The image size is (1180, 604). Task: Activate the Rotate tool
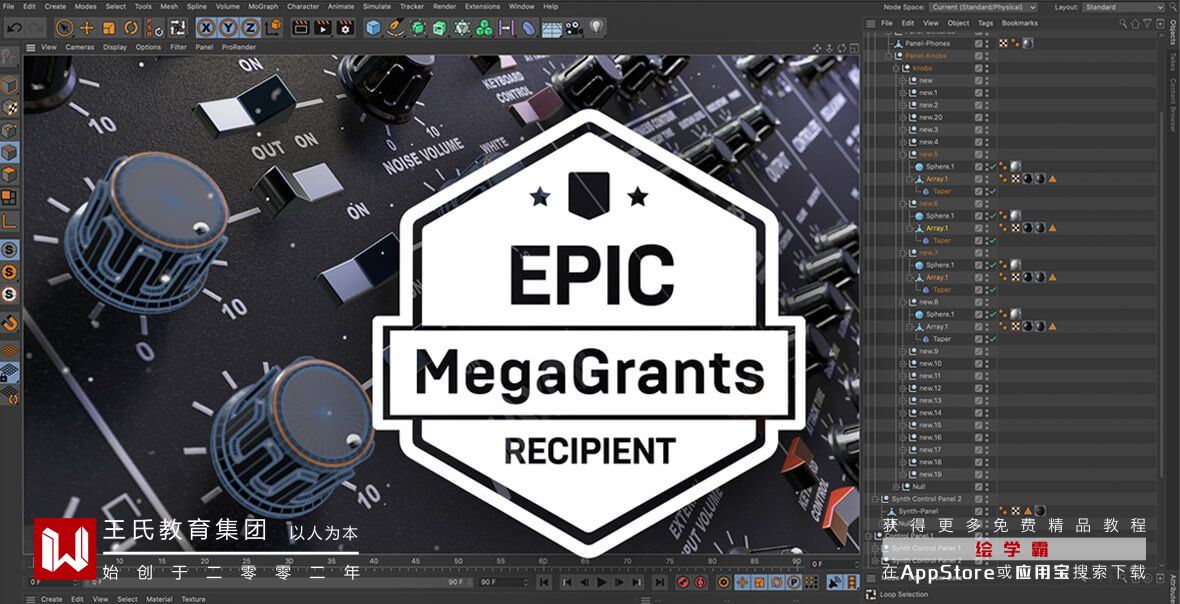click(132, 29)
